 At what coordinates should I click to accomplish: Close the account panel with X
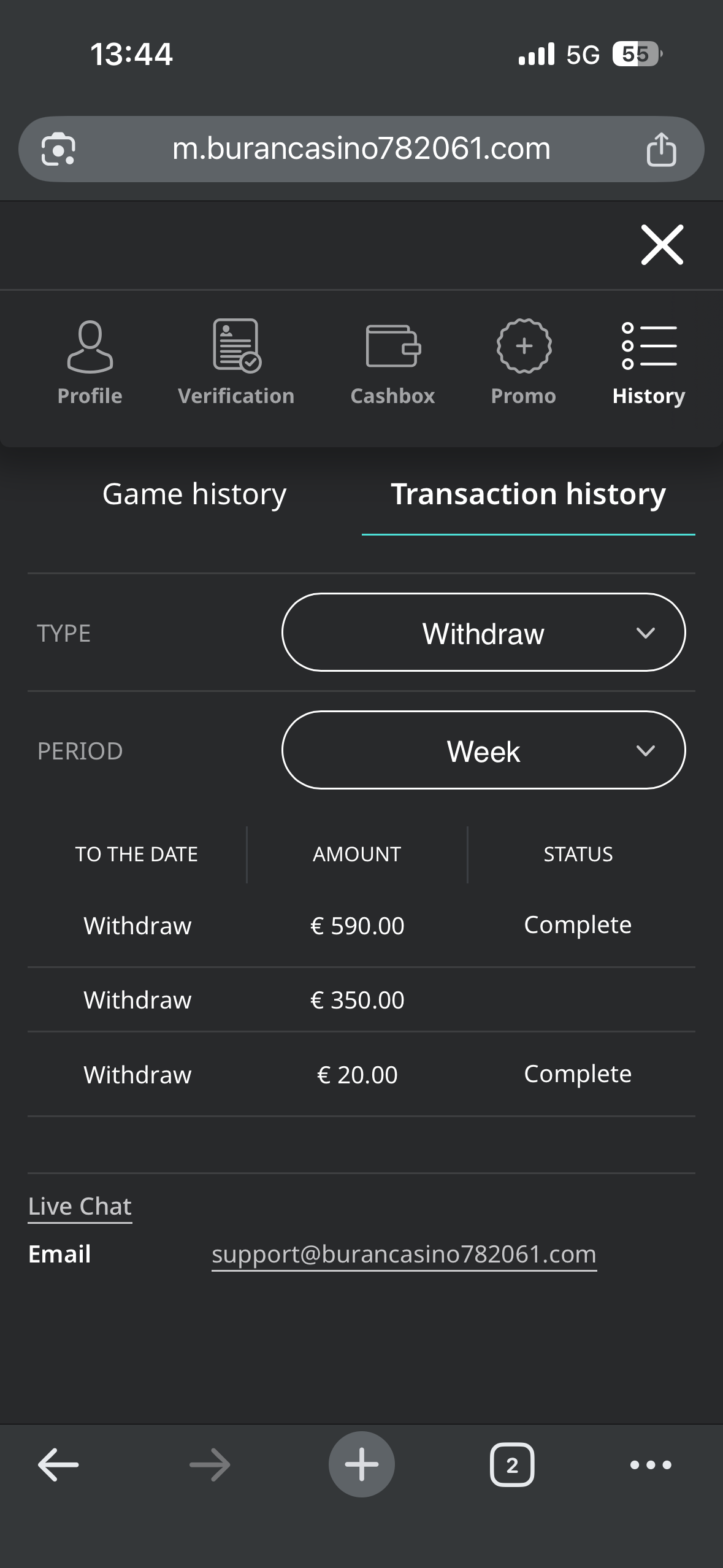pos(662,245)
